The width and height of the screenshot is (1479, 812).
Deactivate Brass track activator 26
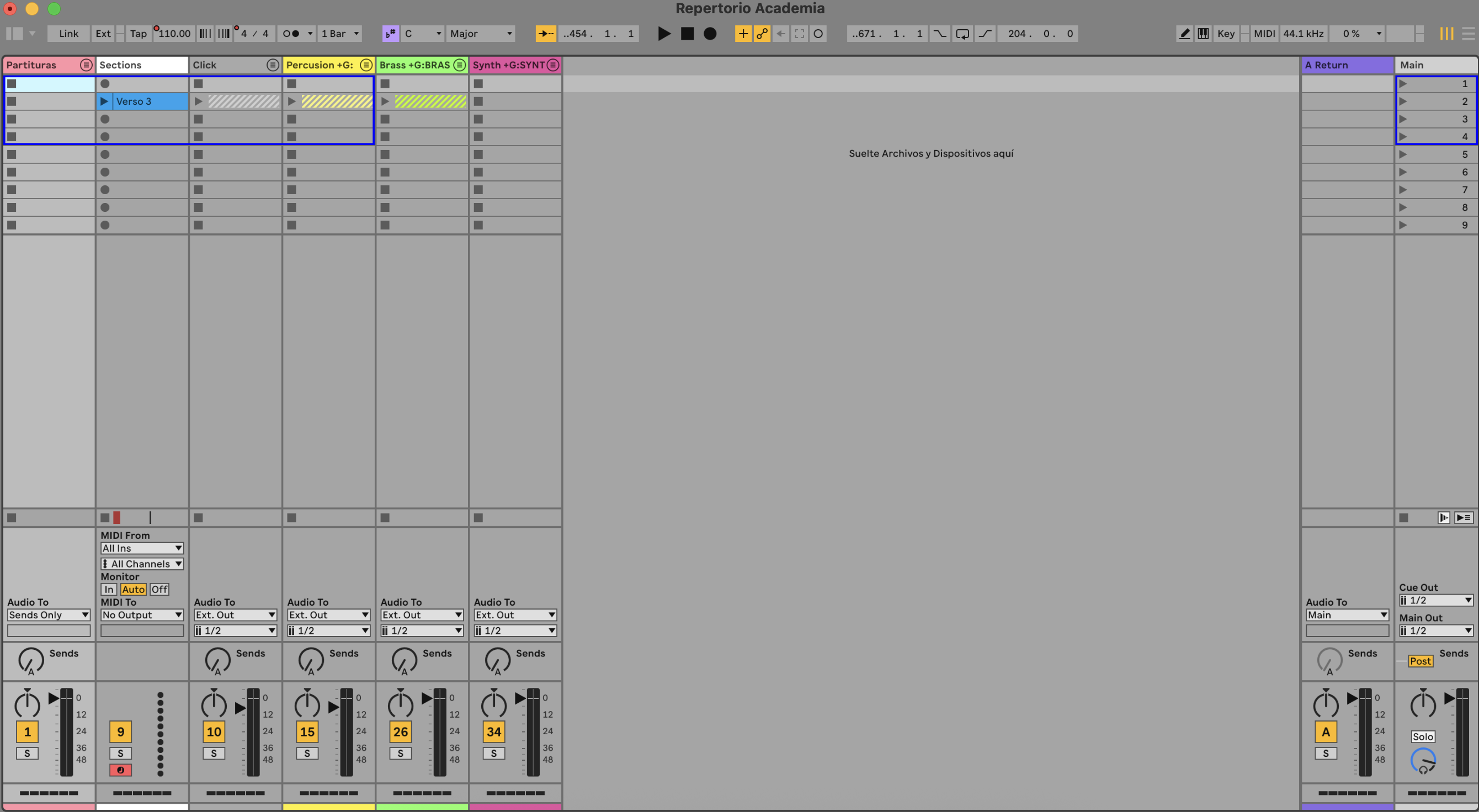[x=400, y=731]
